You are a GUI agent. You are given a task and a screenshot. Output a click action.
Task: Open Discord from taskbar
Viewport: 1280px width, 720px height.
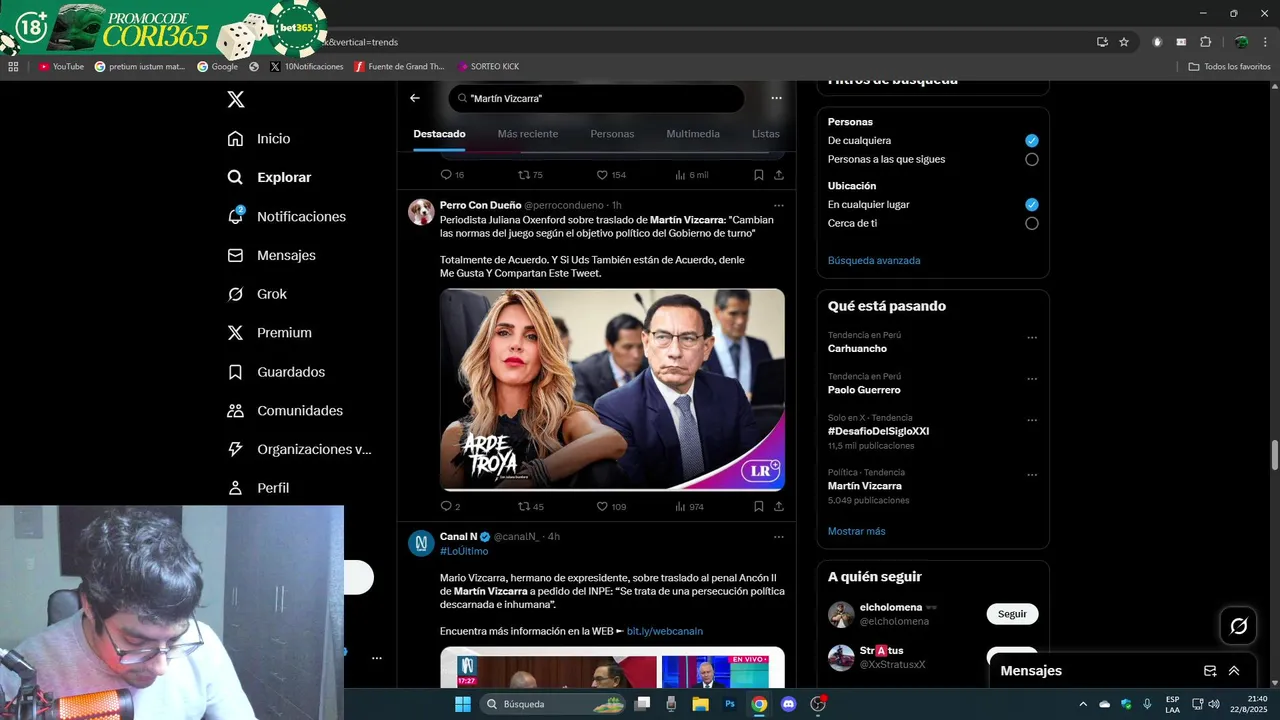[x=788, y=704]
